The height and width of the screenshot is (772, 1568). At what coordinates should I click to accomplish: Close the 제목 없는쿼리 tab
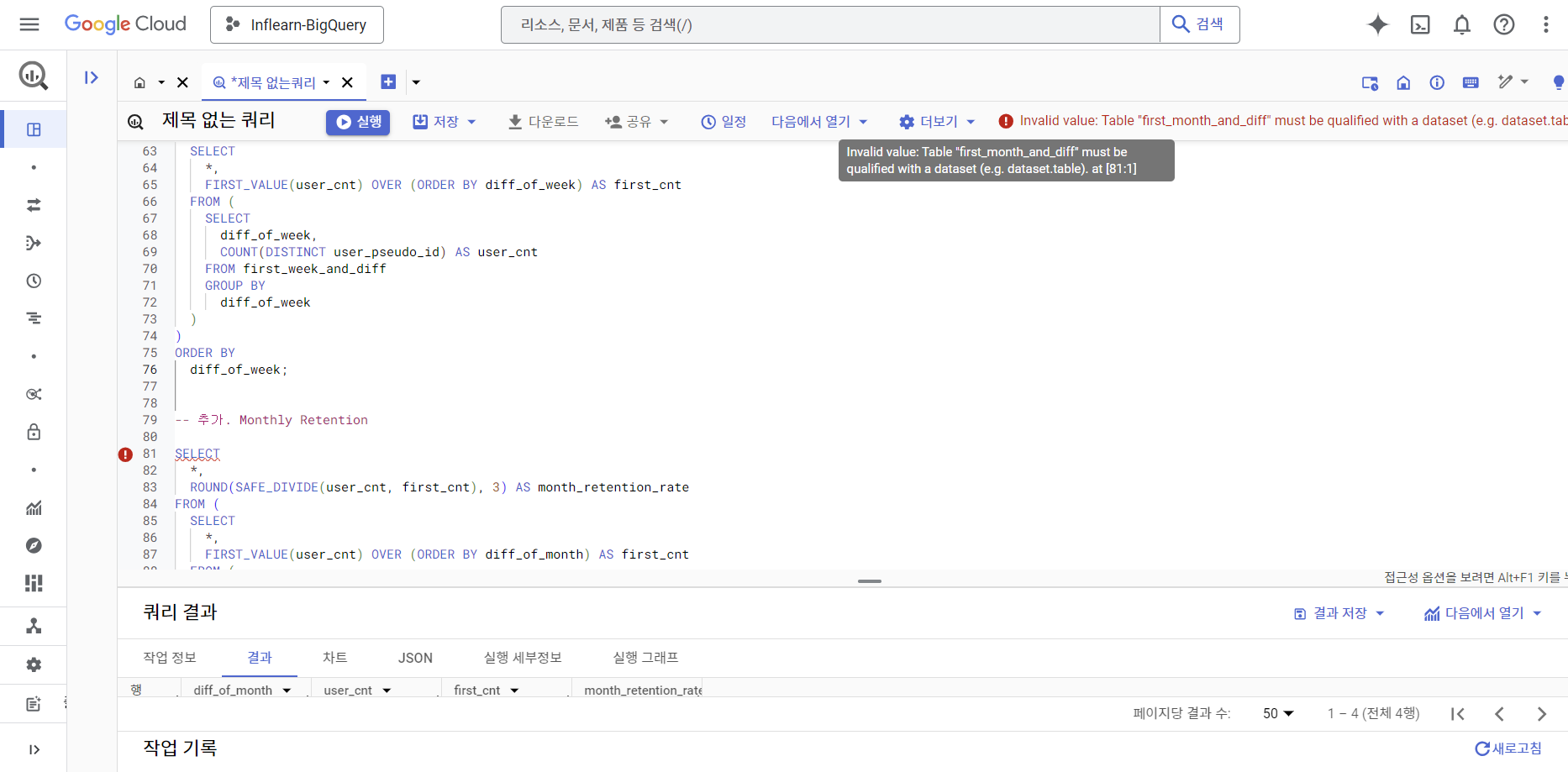coord(347,82)
